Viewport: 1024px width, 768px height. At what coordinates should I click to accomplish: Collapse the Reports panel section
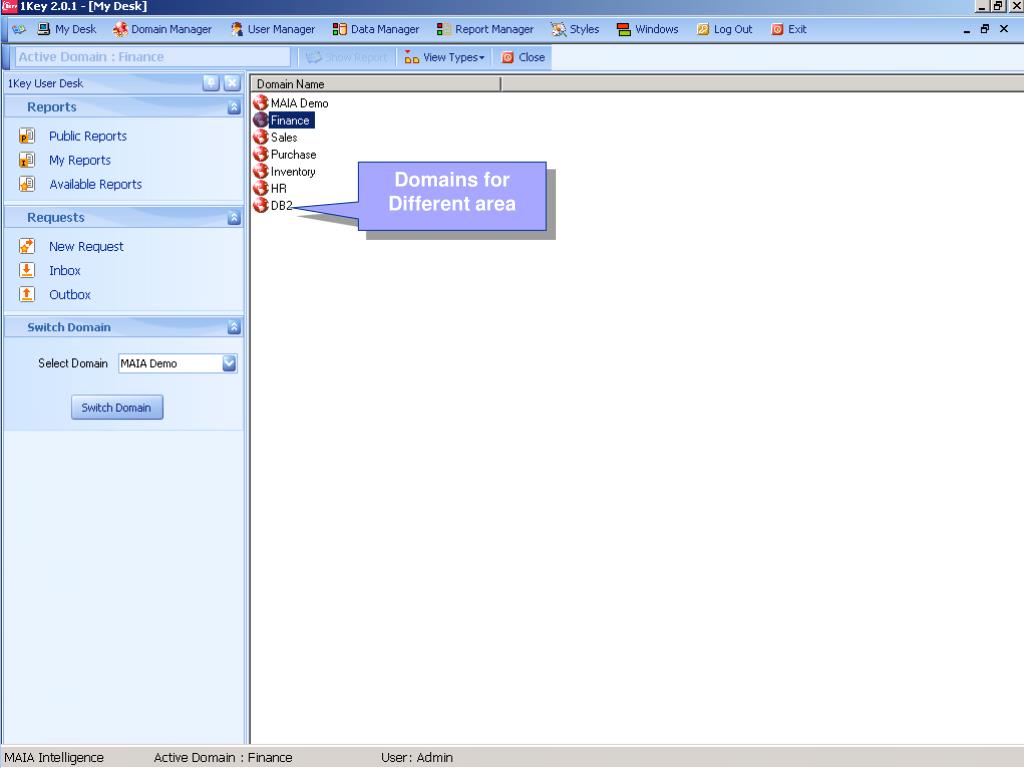233,107
